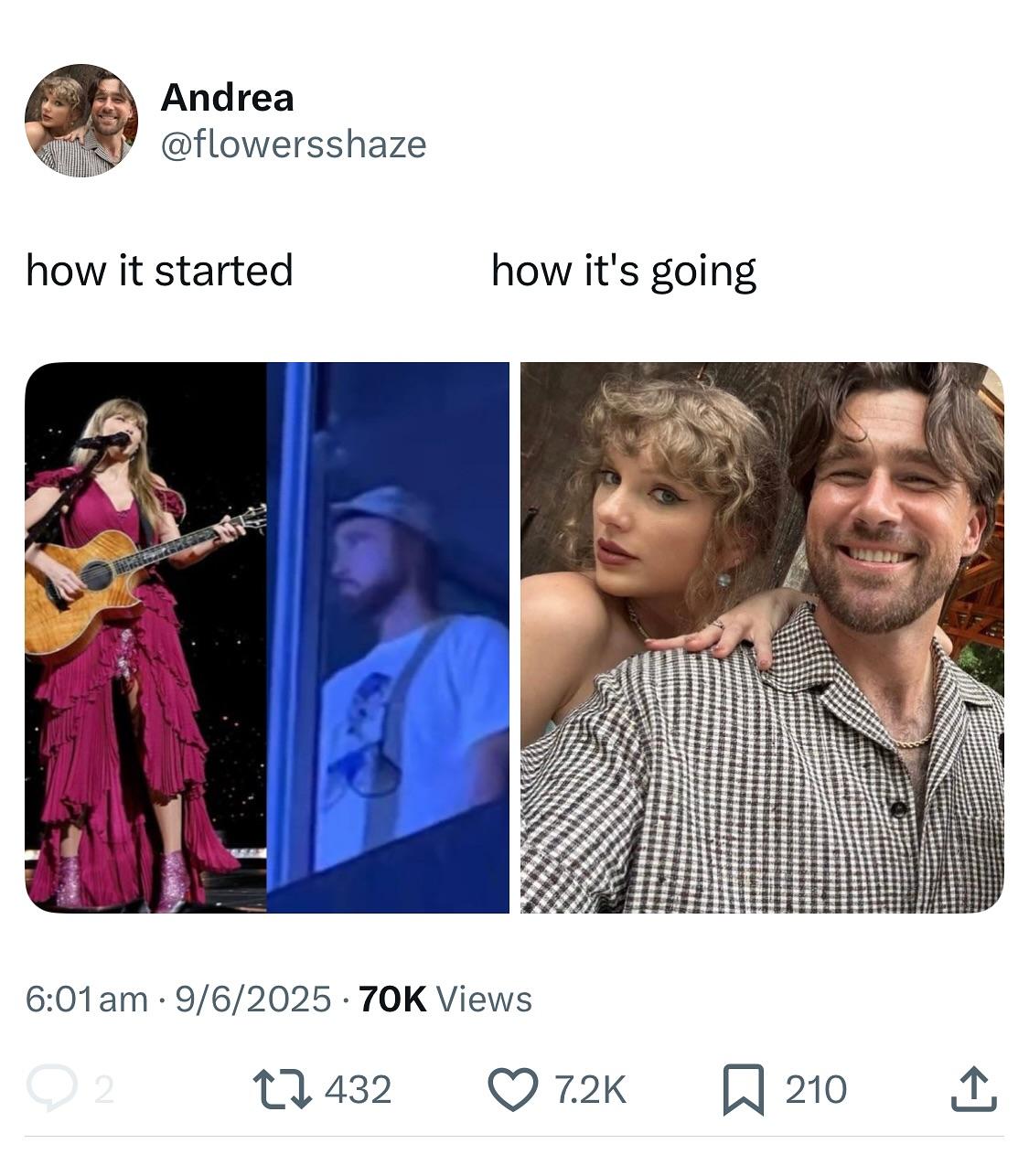Like the tweet with heart icon
The height and width of the screenshot is (1176, 1029).
(514, 1089)
